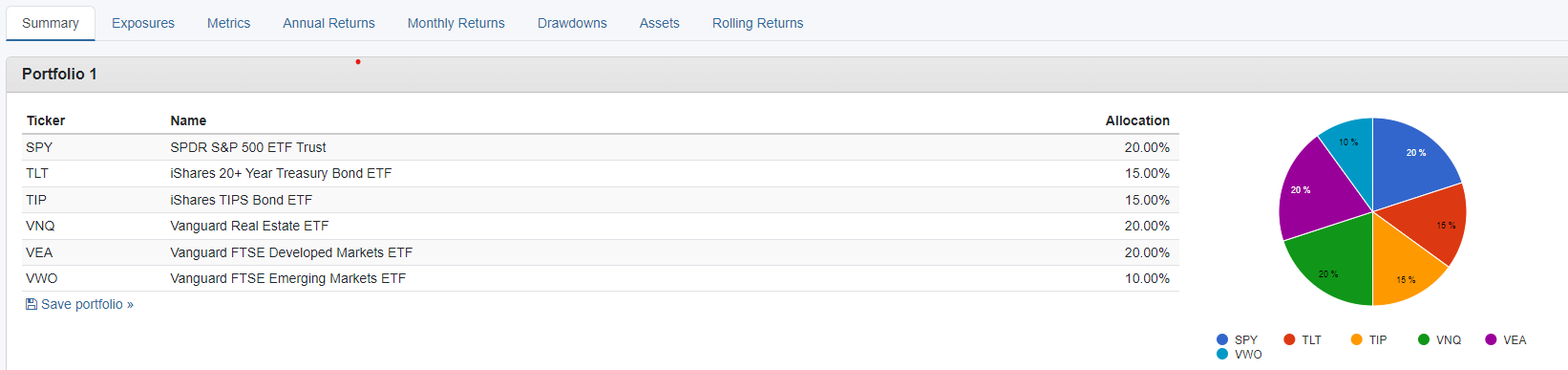
Task: View the Drawdowns tab
Action: (572, 23)
